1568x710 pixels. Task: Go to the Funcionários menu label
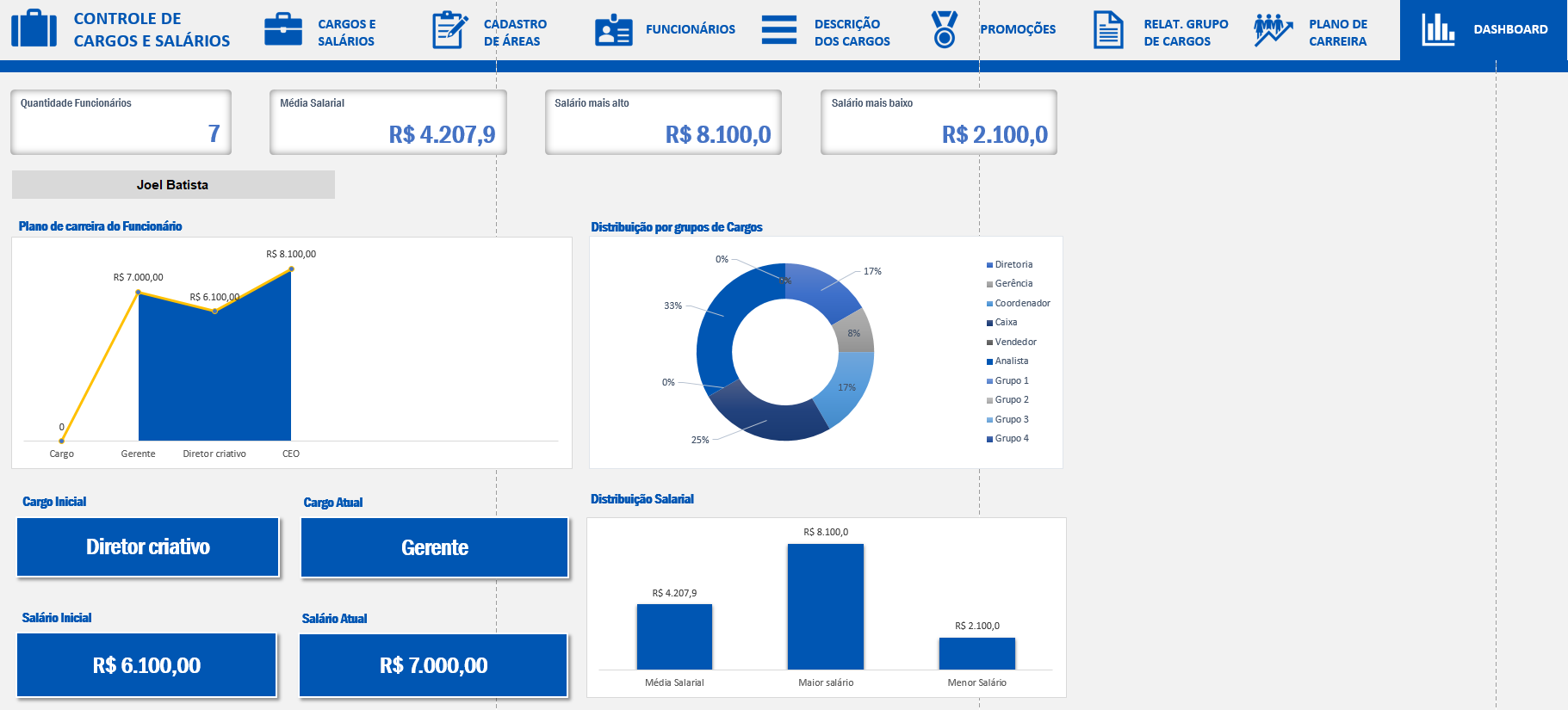[x=690, y=29]
